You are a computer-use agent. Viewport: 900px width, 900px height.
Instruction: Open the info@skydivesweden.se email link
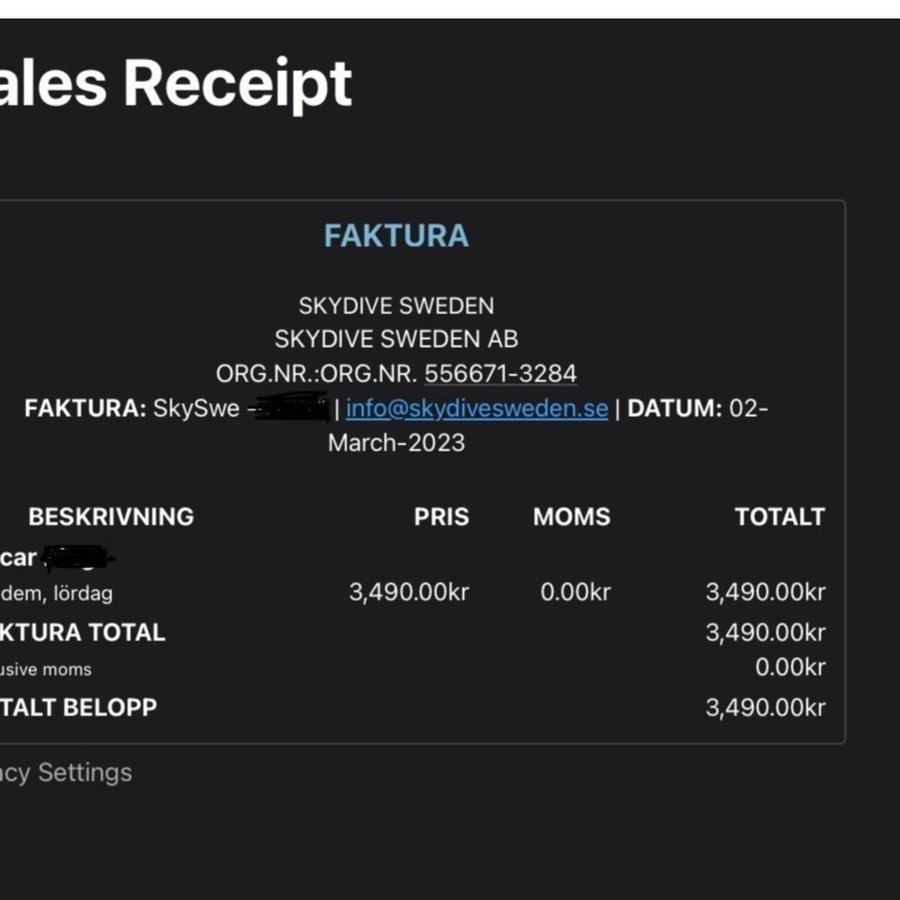pyautogui.click(x=476, y=409)
